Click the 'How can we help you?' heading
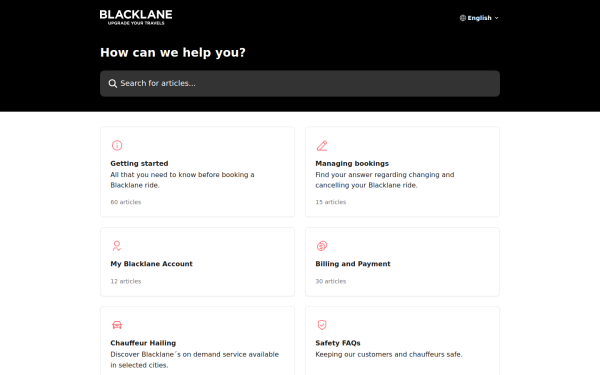The width and height of the screenshot is (600, 375). tap(173, 52)
